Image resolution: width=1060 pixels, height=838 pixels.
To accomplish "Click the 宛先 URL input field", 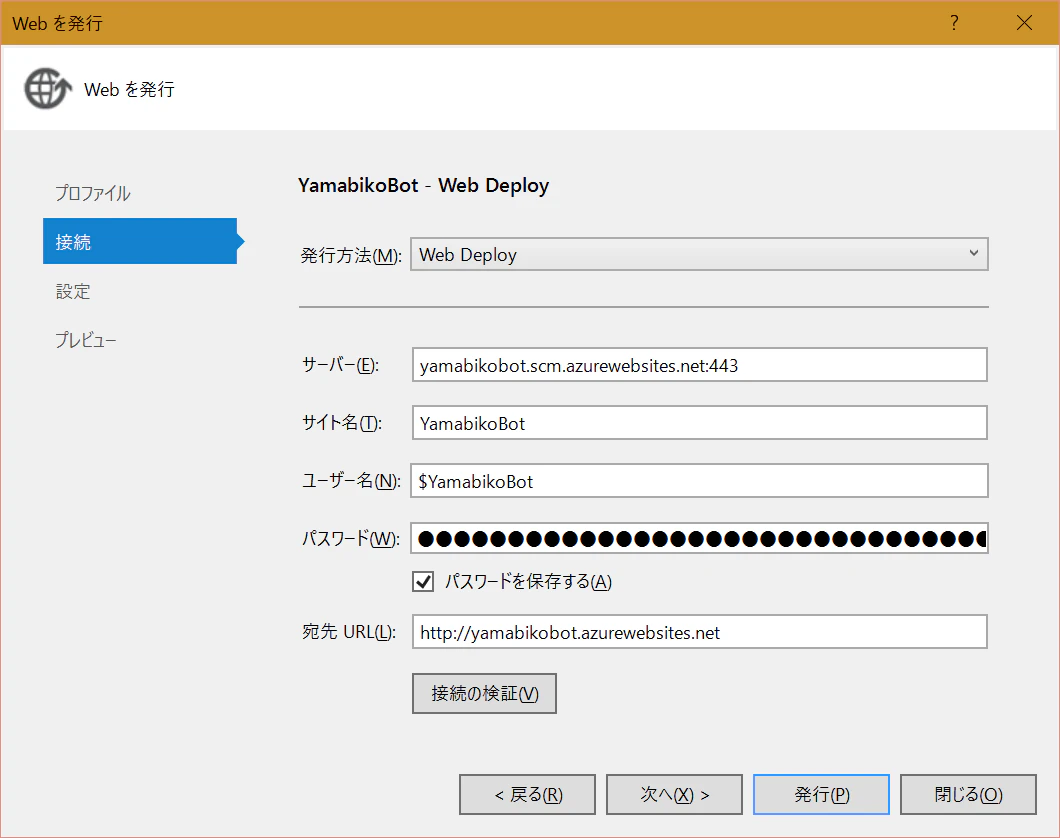I will 700,632.
